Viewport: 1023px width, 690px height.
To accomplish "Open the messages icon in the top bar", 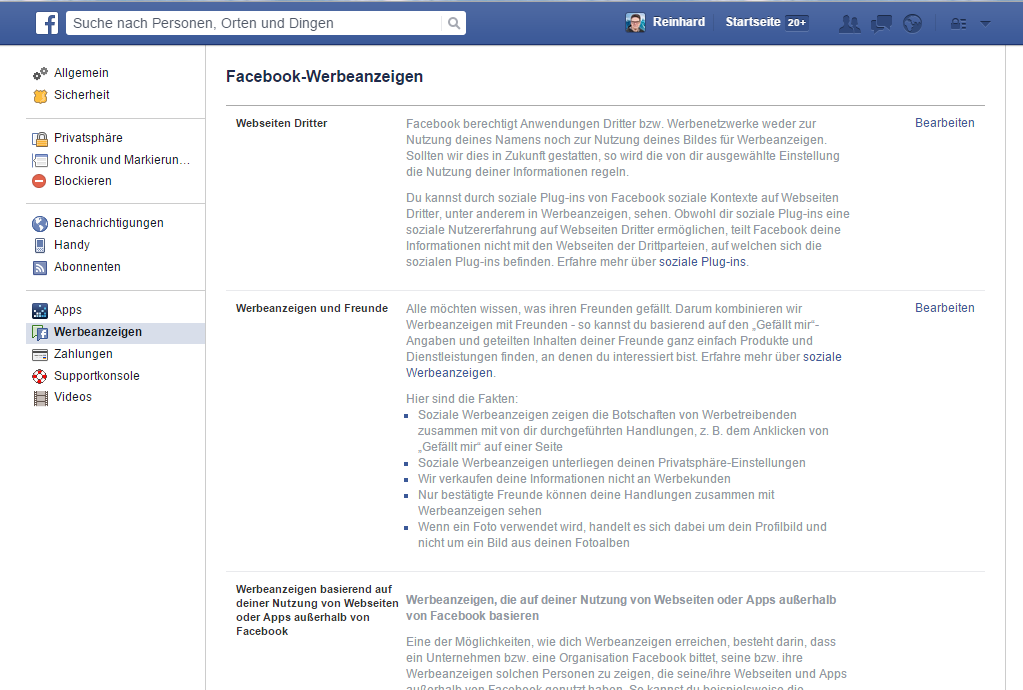I will [x=881, y=21].
